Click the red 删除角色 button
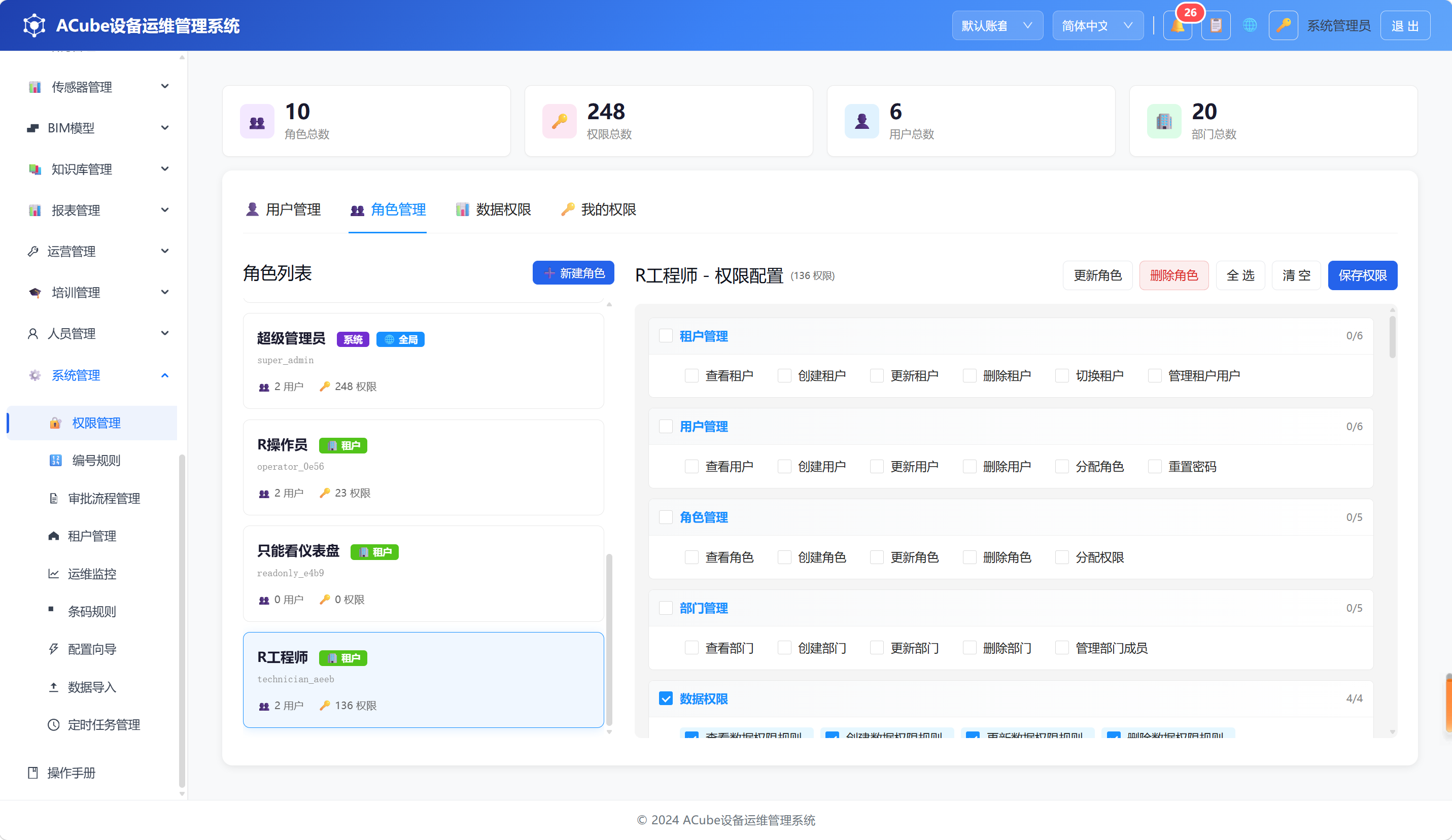Screen dimensions: 1452x840 [x=1173, y=275]
